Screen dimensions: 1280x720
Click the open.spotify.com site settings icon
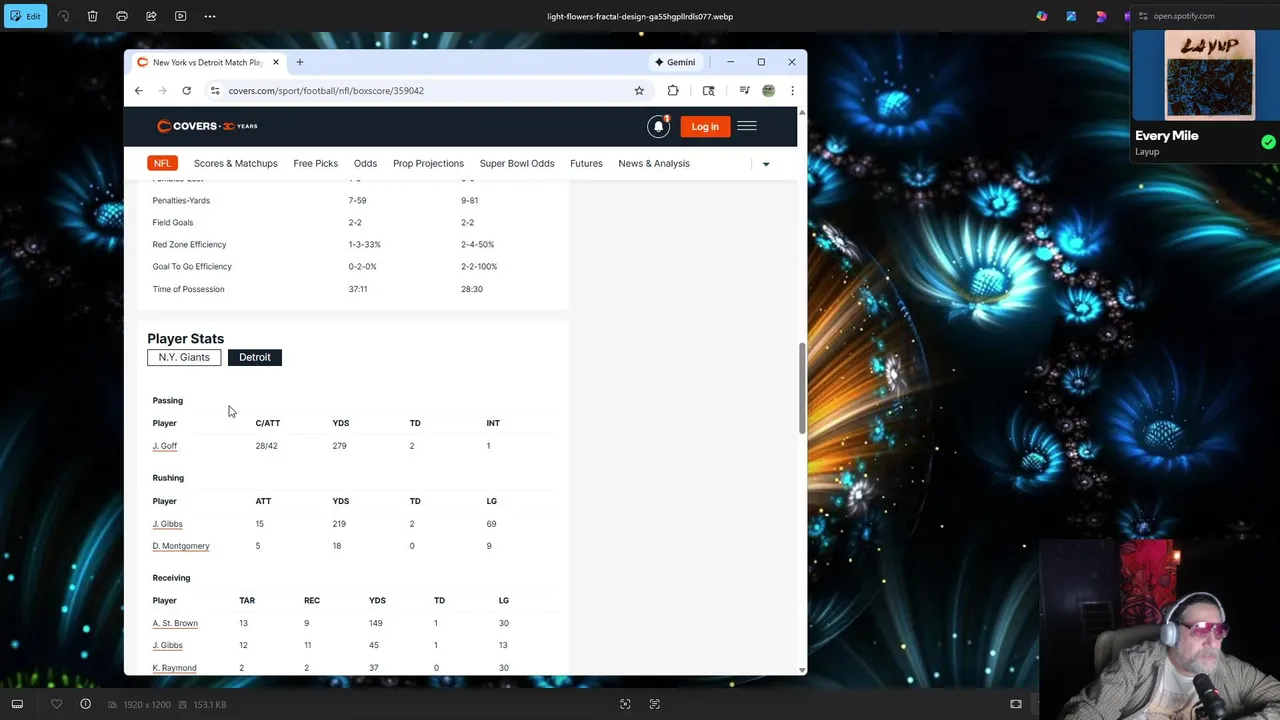(x=1143, y=16)
